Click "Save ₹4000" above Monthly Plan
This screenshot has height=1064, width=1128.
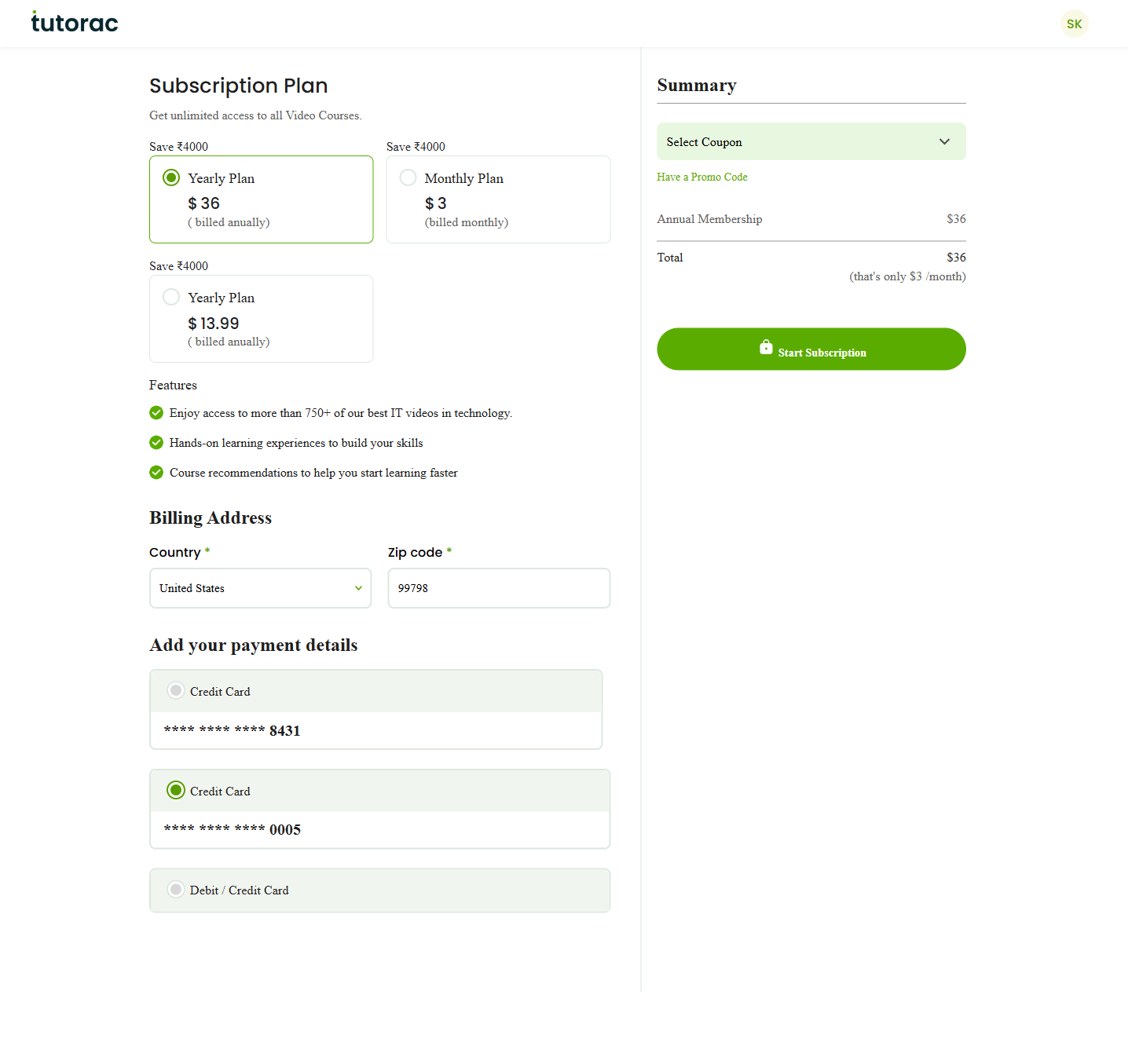click(416, 147)
